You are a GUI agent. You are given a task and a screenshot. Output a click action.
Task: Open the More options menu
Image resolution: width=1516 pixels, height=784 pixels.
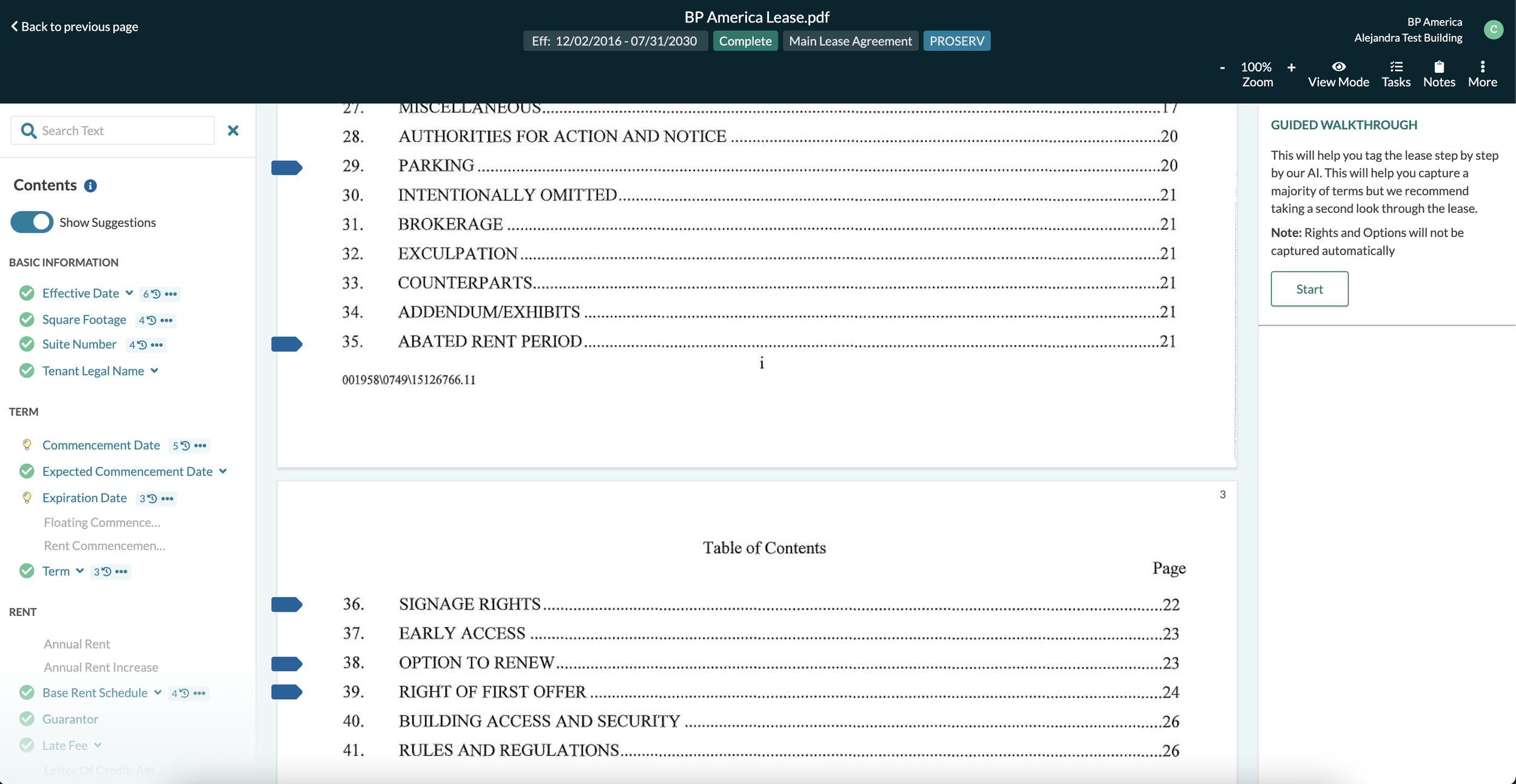coord(1482,67)
